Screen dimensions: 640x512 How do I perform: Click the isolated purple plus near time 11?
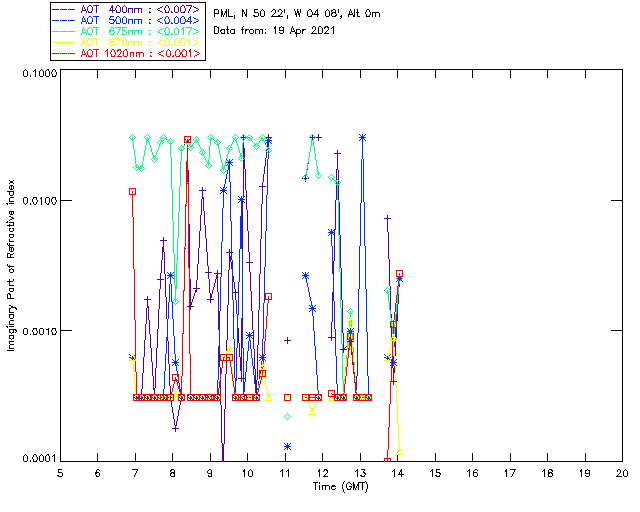click(287, 340)
